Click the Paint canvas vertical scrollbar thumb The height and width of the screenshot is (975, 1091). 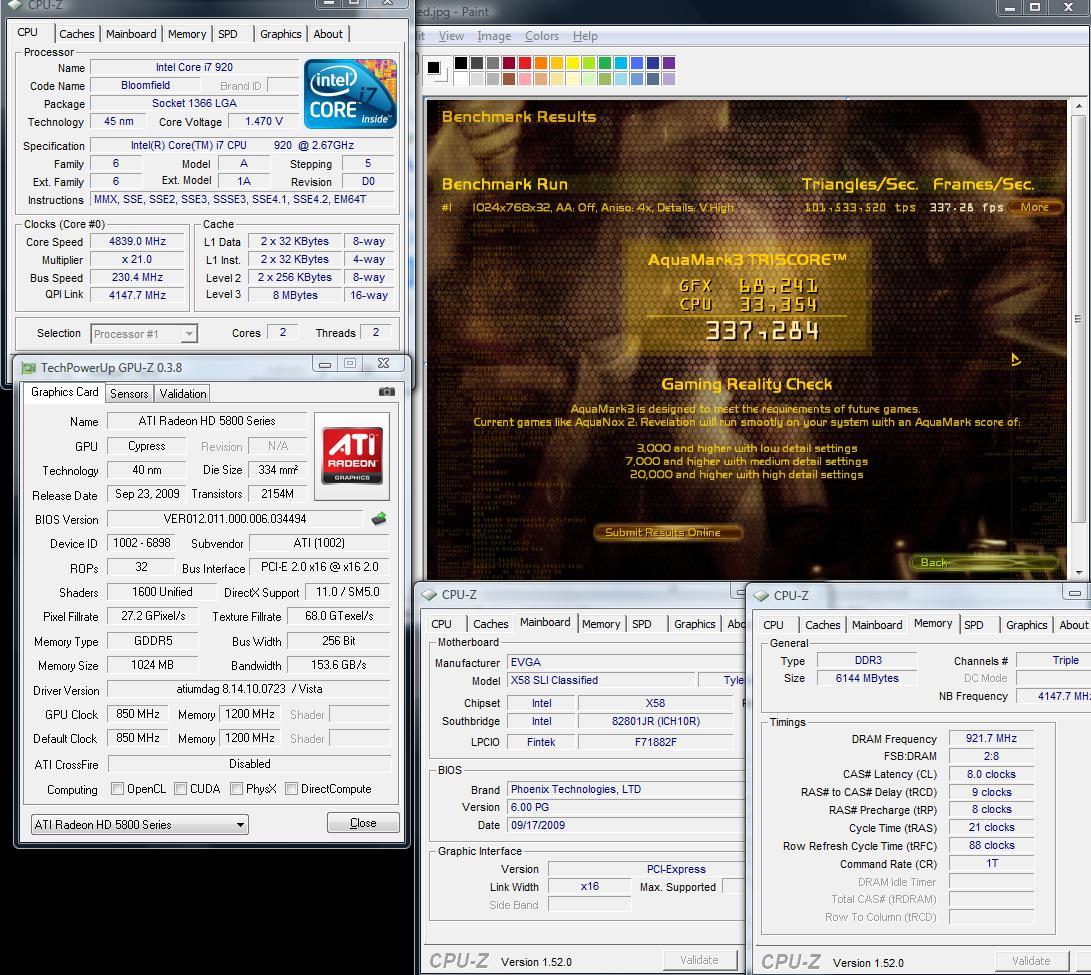point(1078,319)
